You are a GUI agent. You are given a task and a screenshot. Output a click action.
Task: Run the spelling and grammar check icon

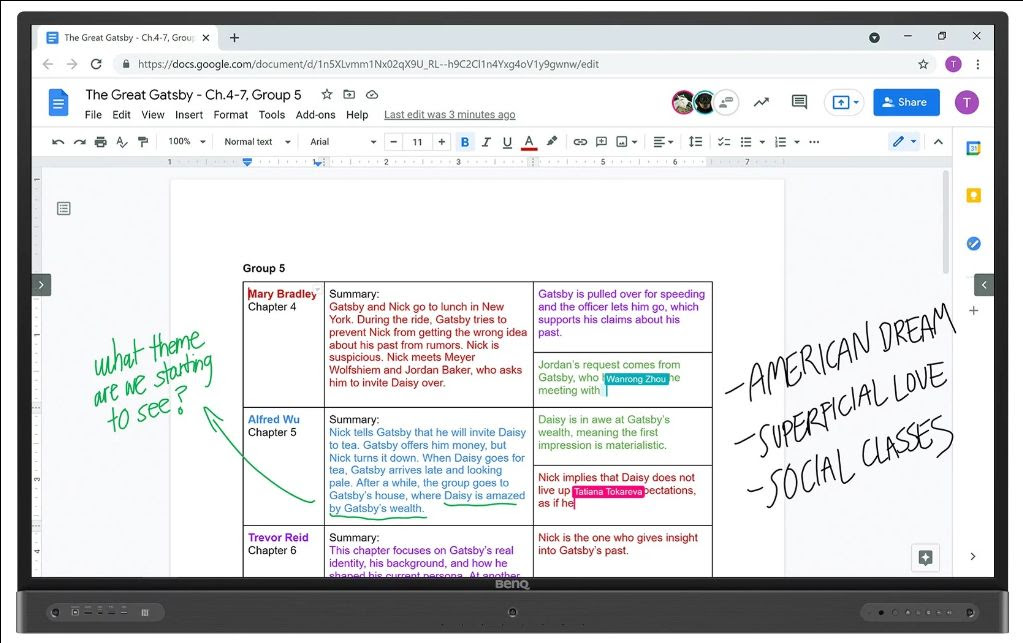pyautogui.click(x=122, y=142)
